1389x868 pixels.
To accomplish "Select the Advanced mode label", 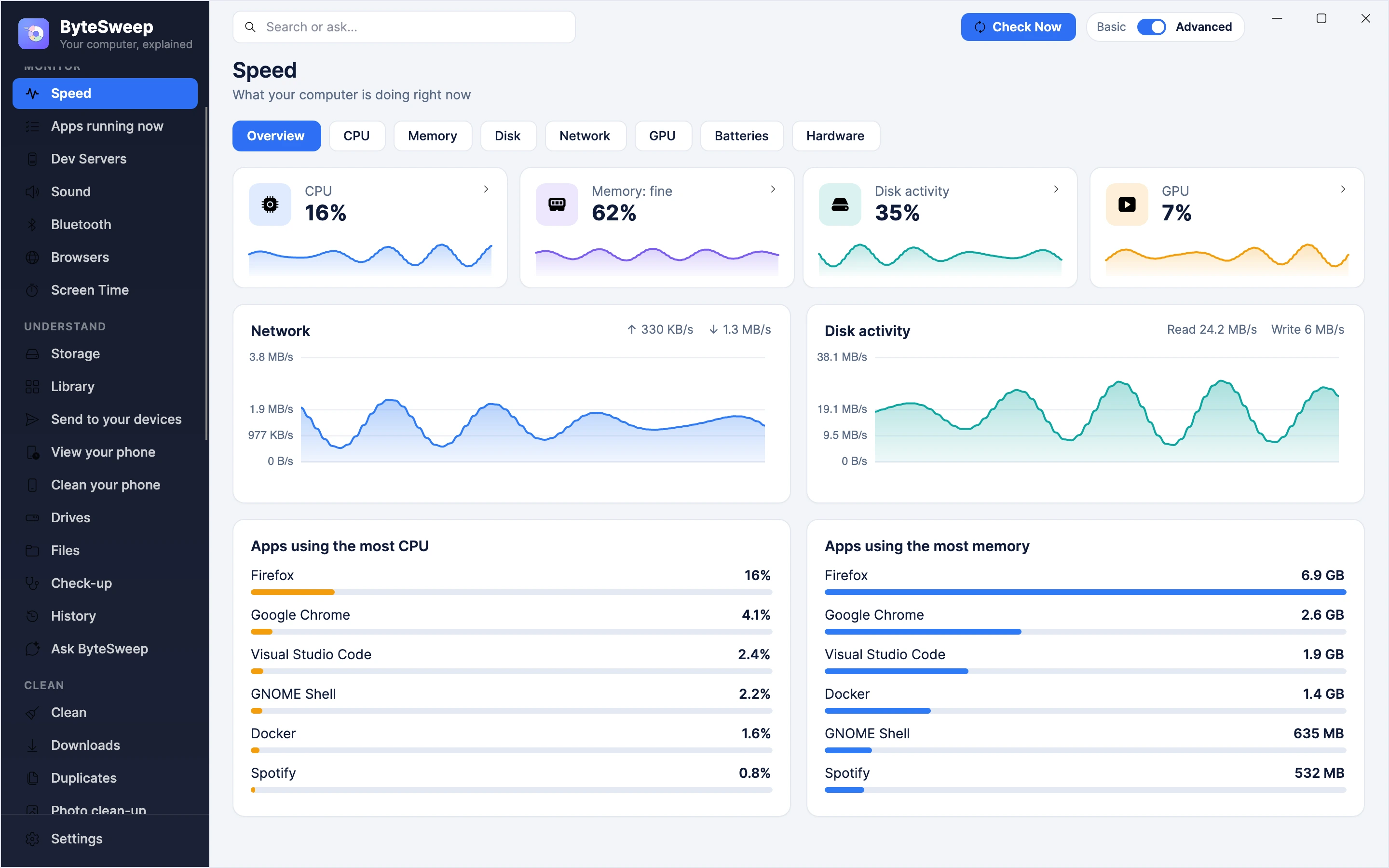I will tap(1204, 27).
